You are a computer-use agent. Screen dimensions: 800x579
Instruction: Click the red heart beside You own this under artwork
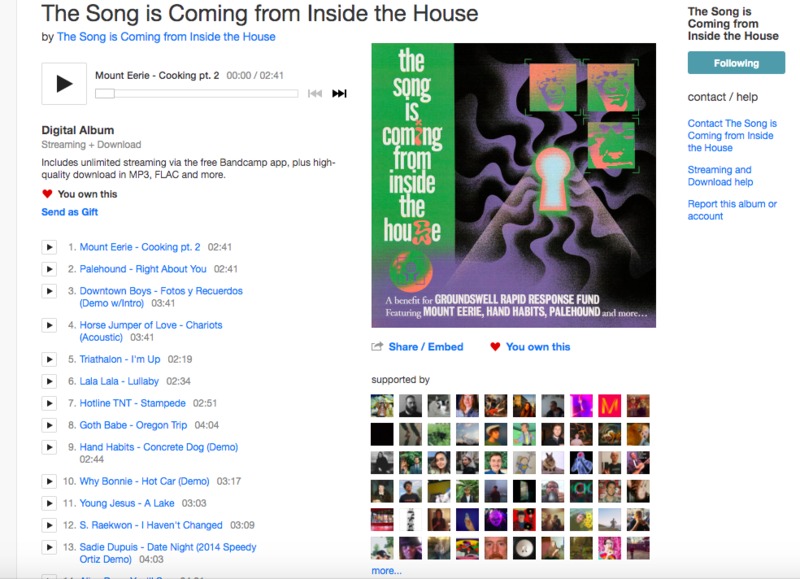pos(495,347)
